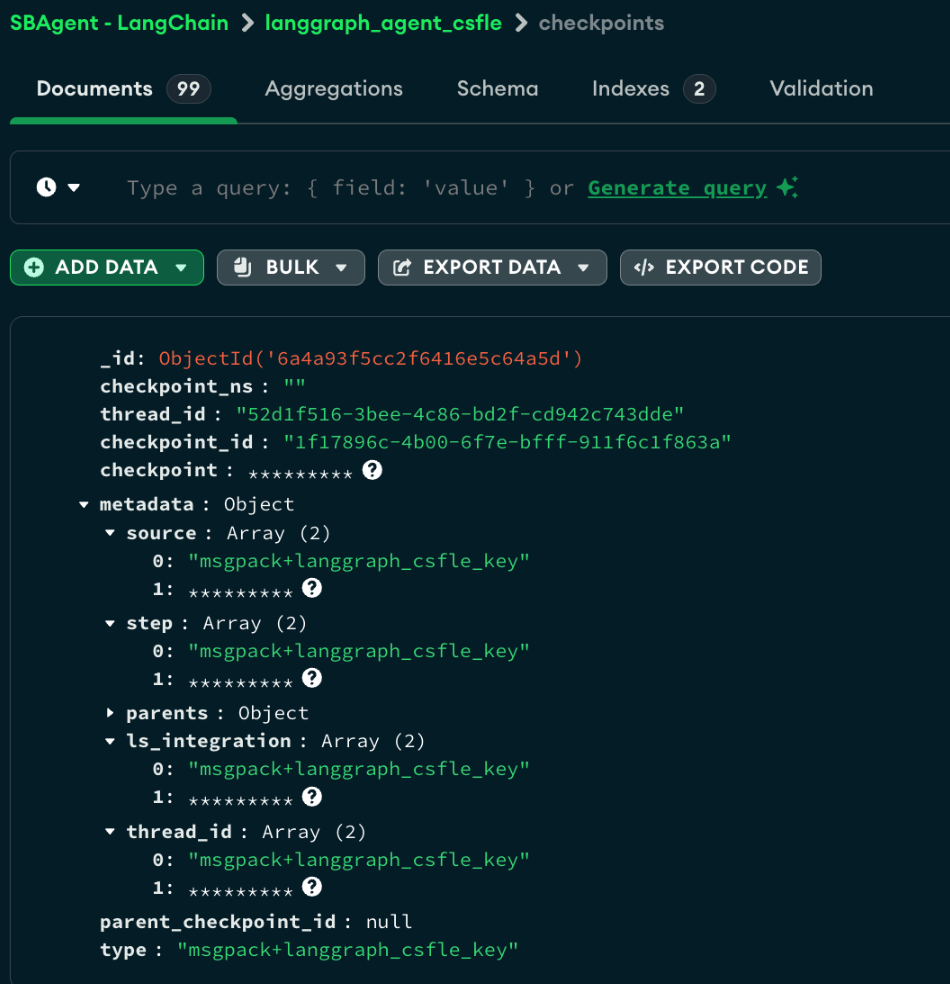Switch to the Documents tab
The image size is (950, 984).
click(123, 88)
